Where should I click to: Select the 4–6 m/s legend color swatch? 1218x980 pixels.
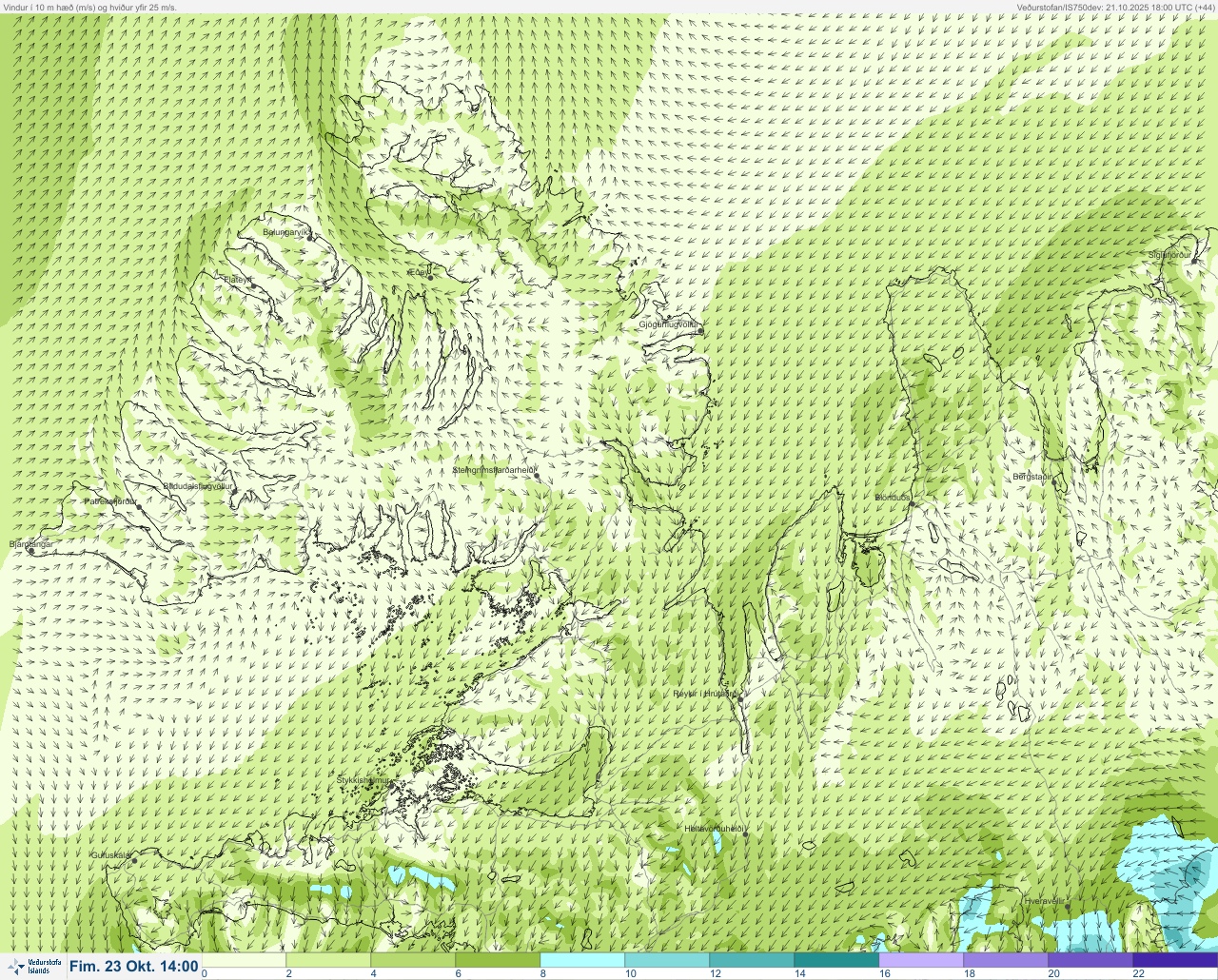click(x=413, y=960)
